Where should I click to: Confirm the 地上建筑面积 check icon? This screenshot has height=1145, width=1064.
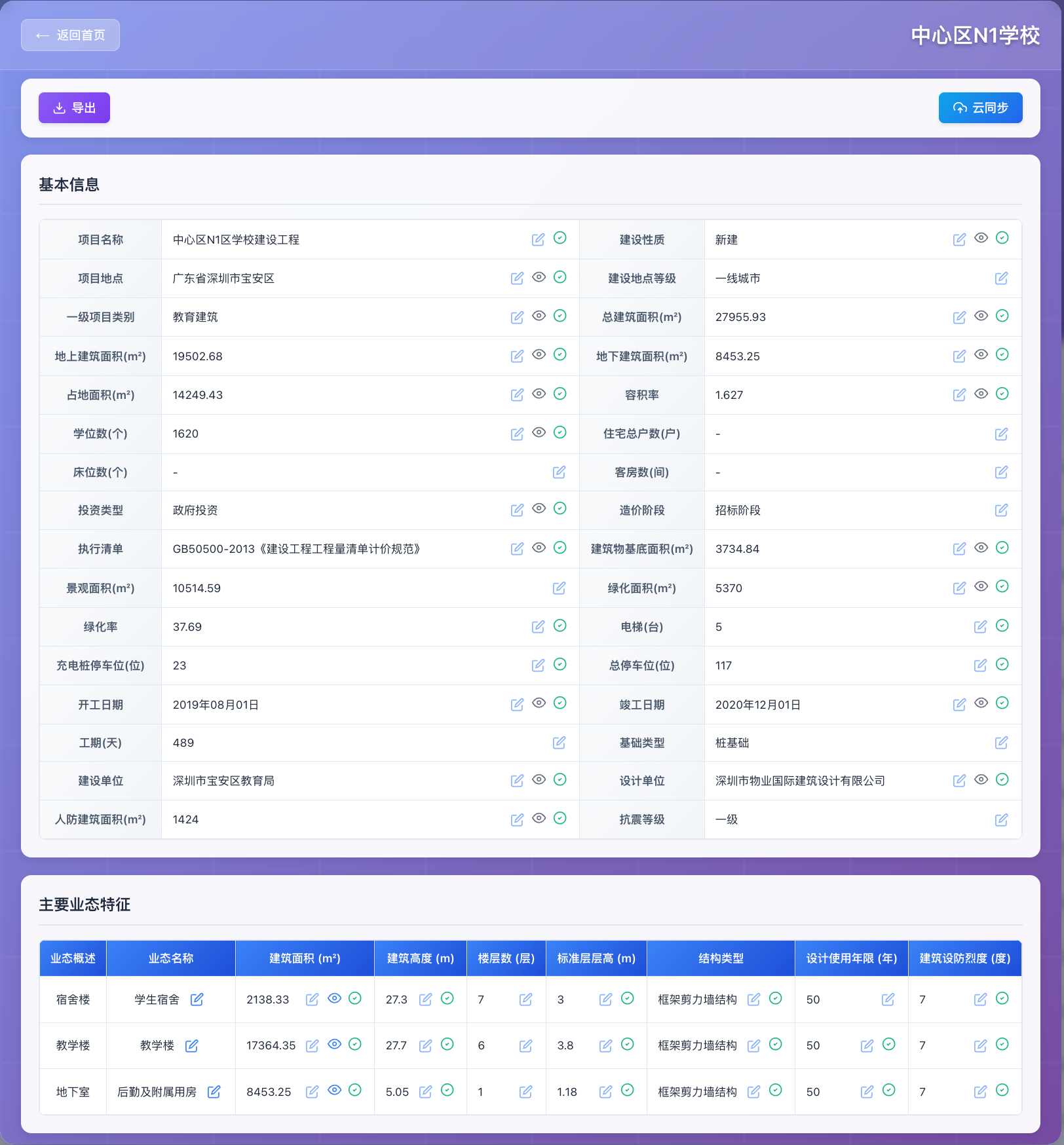click(x=560, y=354)
